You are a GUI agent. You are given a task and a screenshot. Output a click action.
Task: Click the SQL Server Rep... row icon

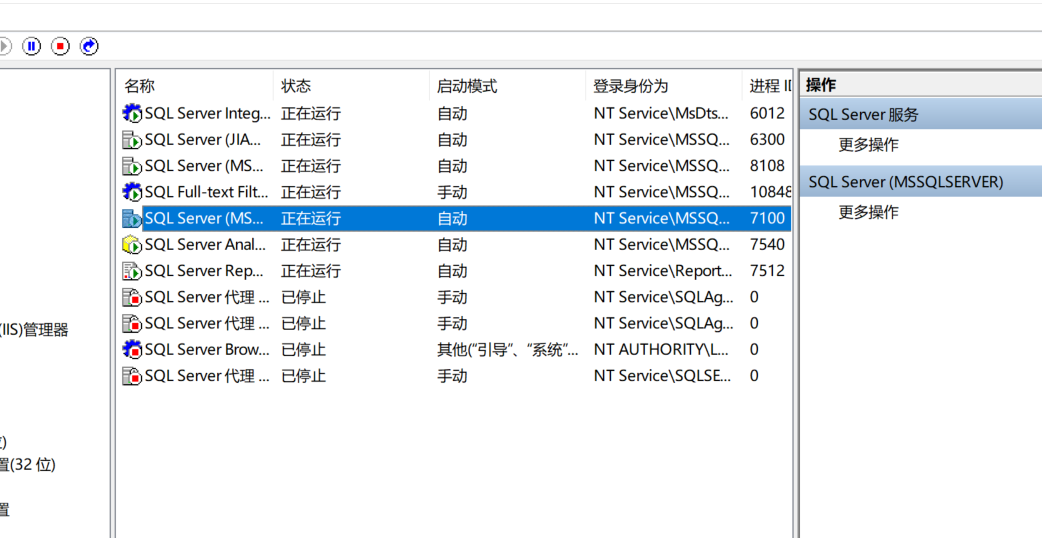point(132,271)
